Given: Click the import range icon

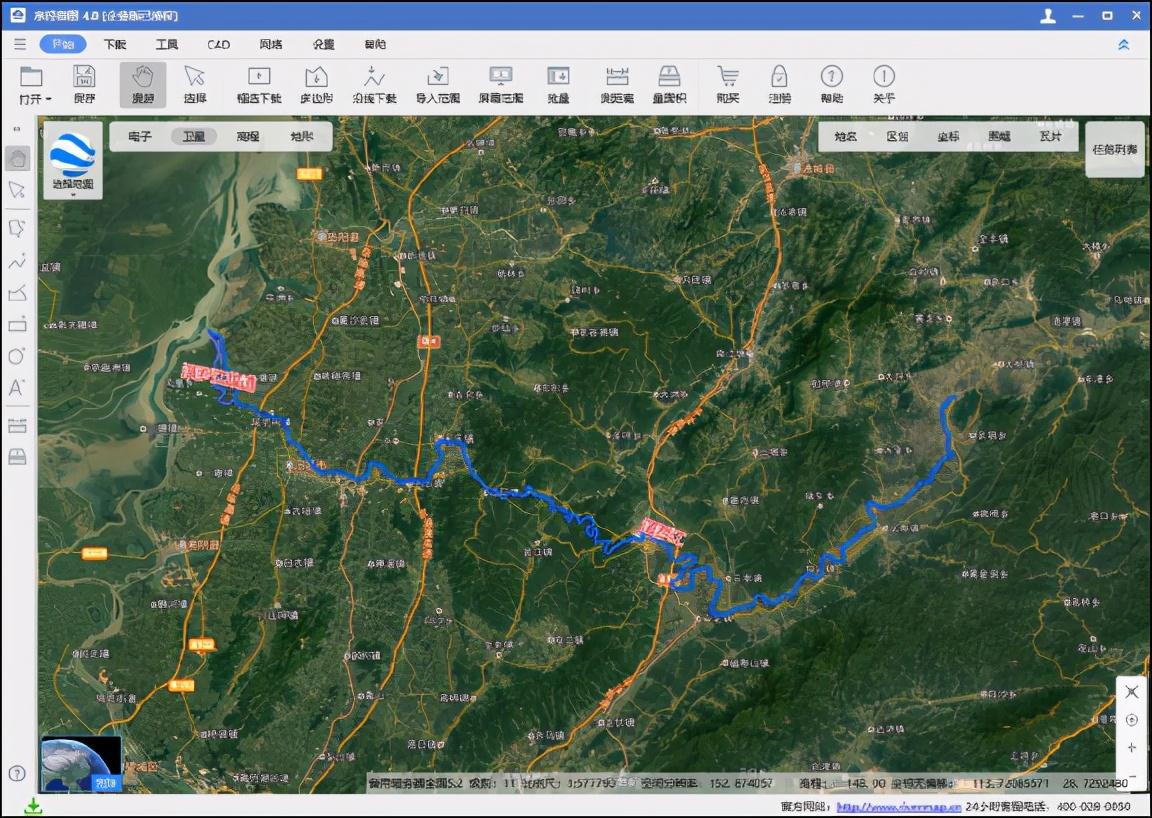Looking at the screenshot, I should [438, 76].
